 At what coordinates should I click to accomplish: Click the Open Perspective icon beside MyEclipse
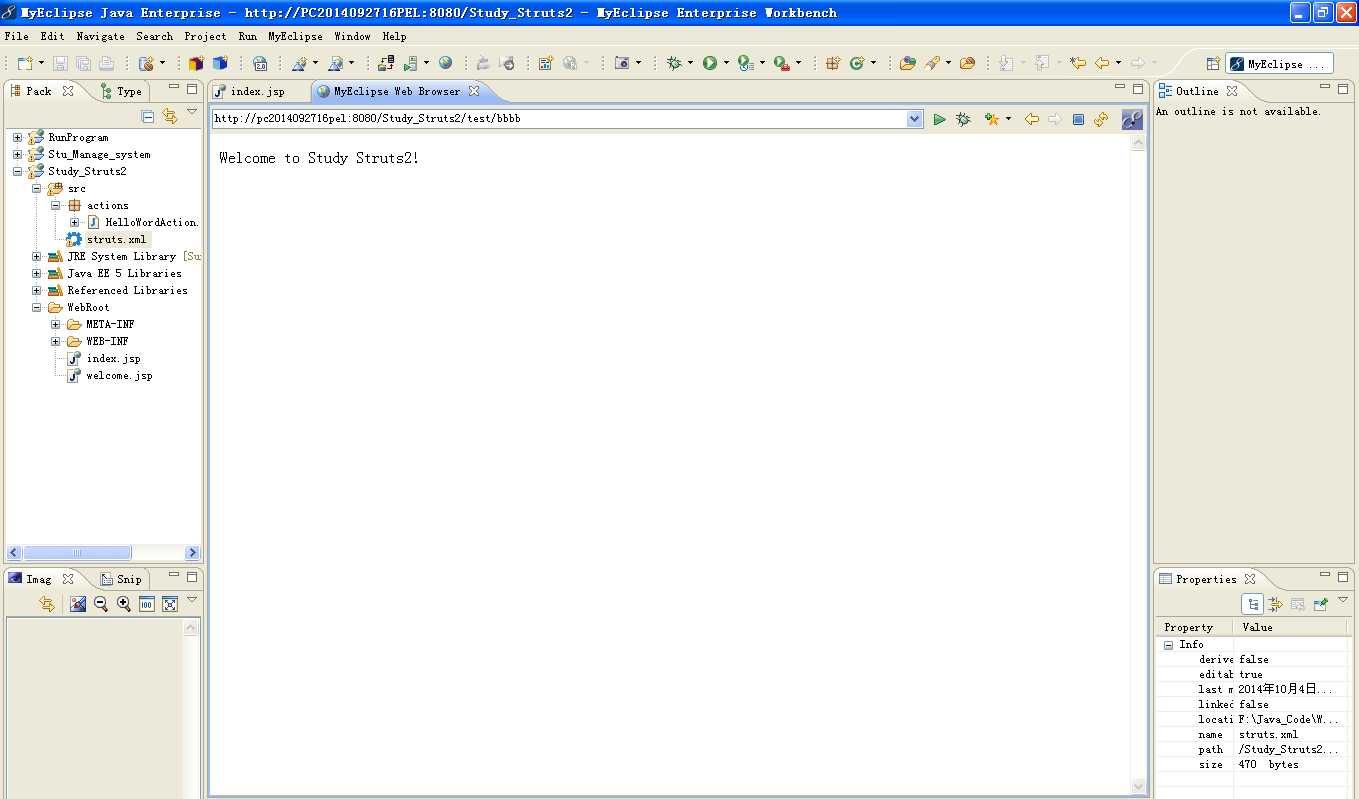pyautogui.click(x=1213, y=64)
